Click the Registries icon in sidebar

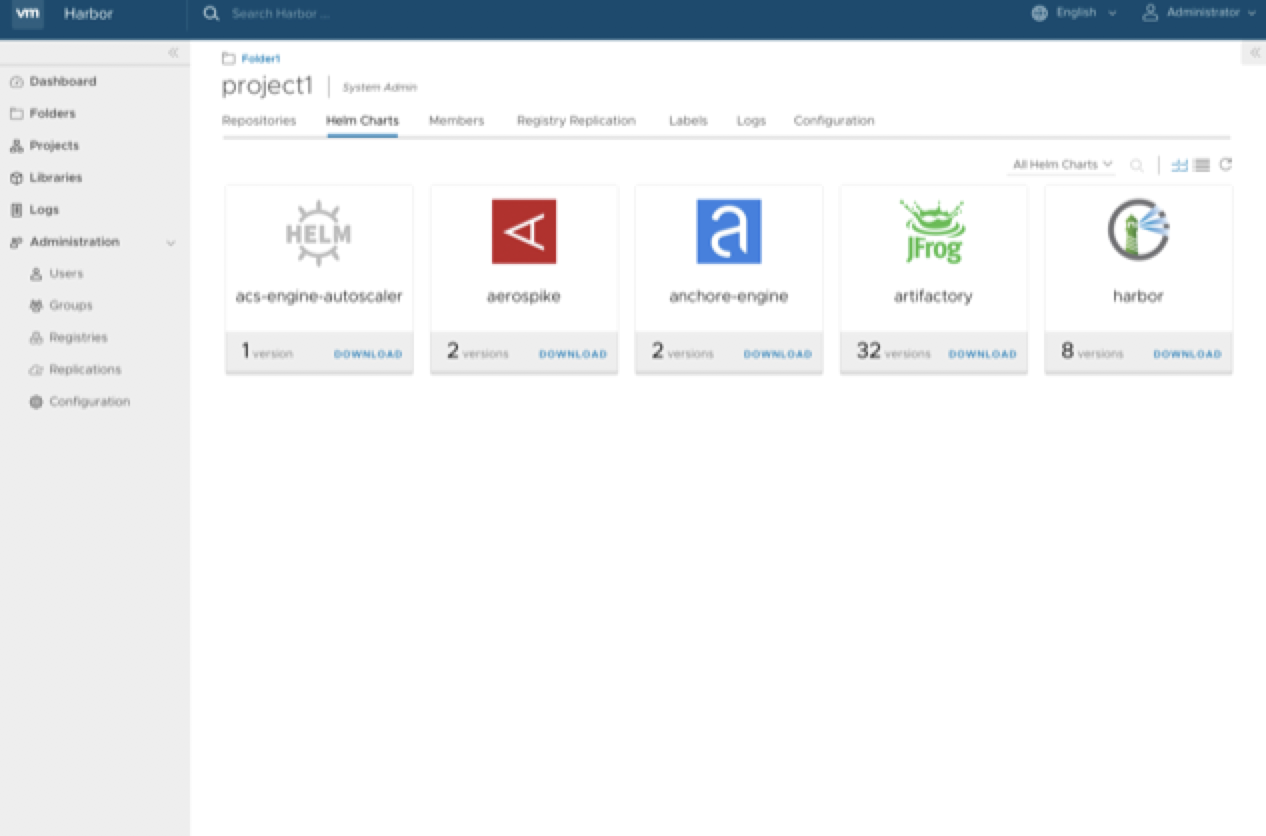36,338
